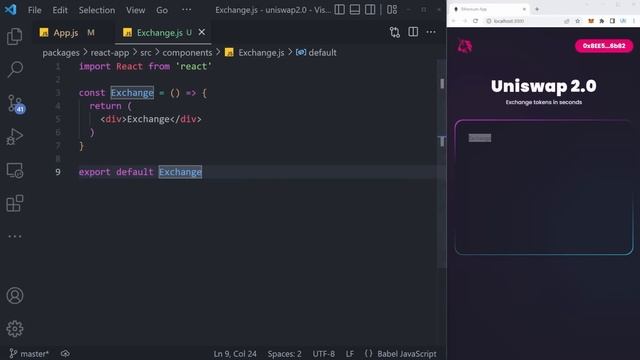The width and height of the screenshot is (640, 360).
Task: Open the Search view in activity bar
Action: (15, 69)
